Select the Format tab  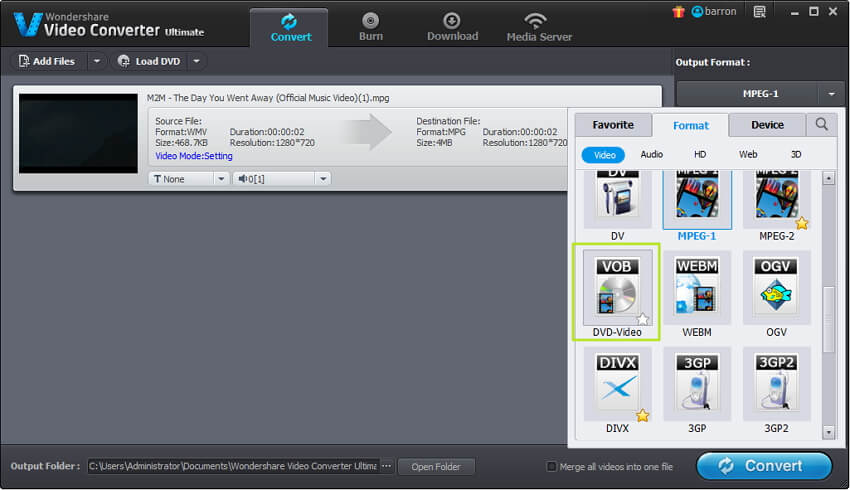click(691, 125)
